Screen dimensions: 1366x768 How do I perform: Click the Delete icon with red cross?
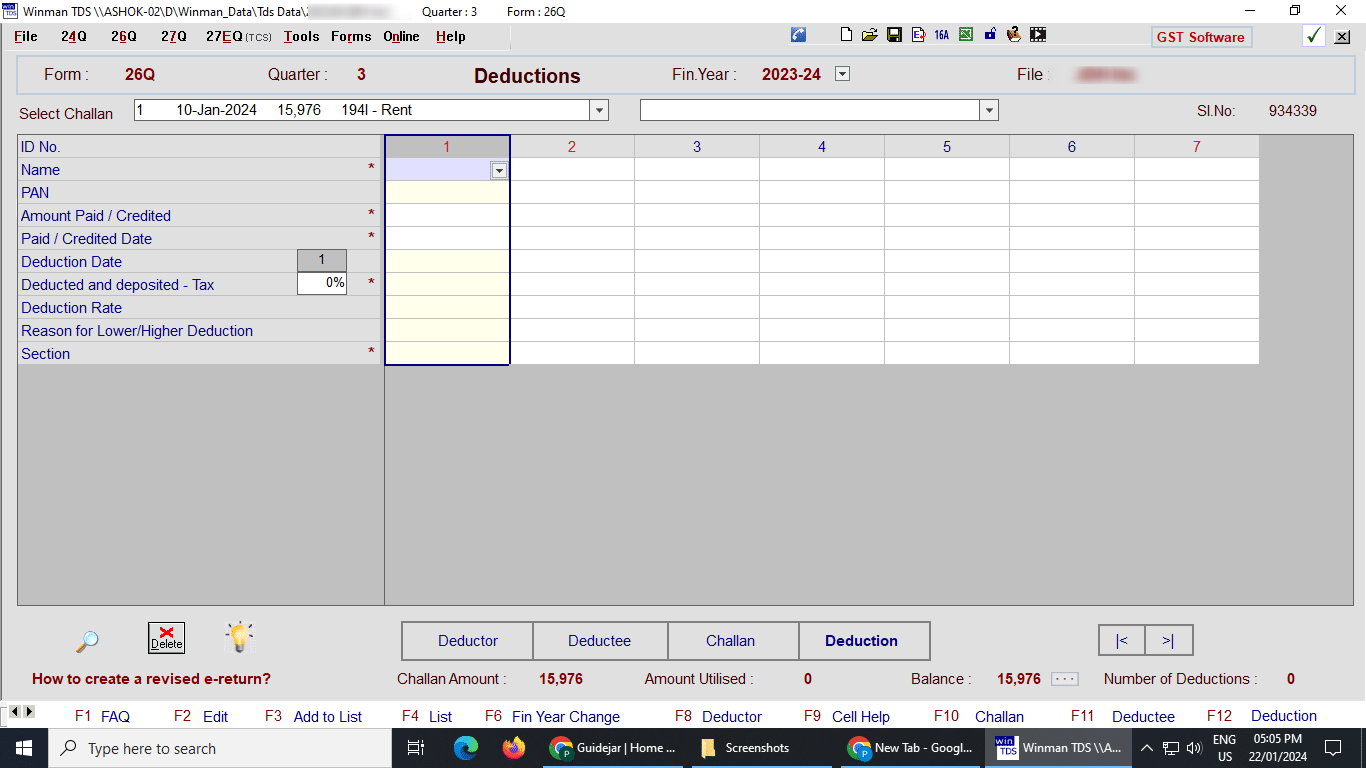[x=166, y=637]
